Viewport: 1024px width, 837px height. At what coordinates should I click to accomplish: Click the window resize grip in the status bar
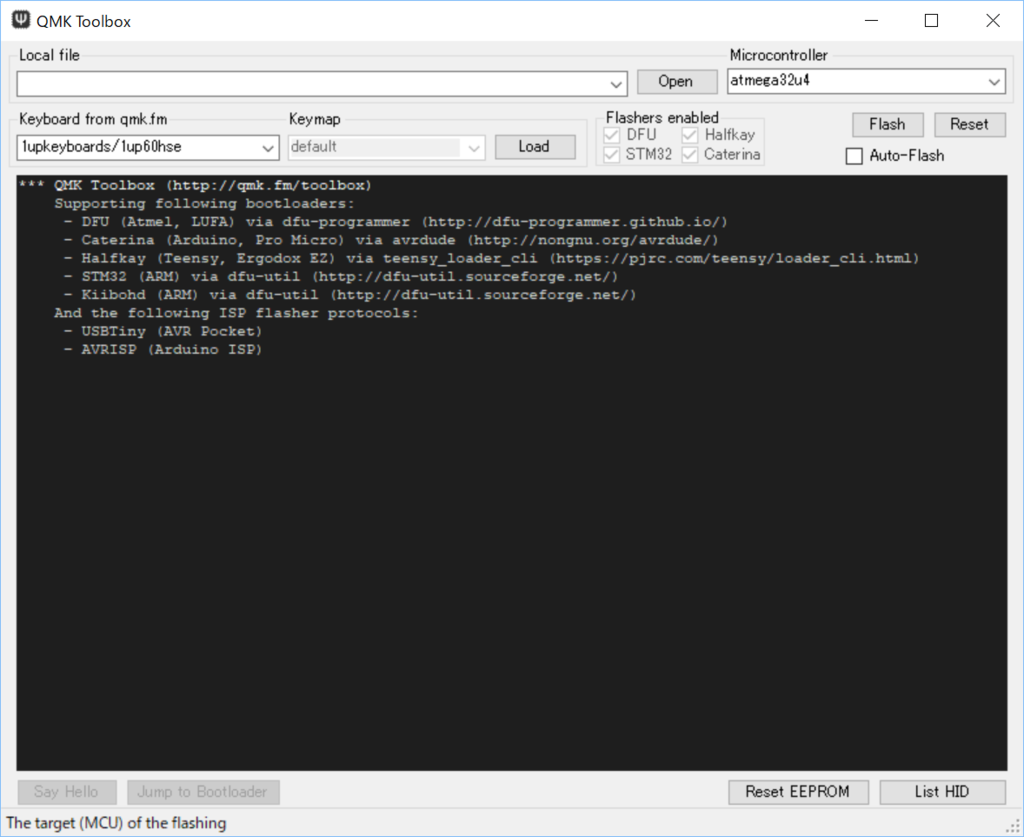pos(1015,827)
